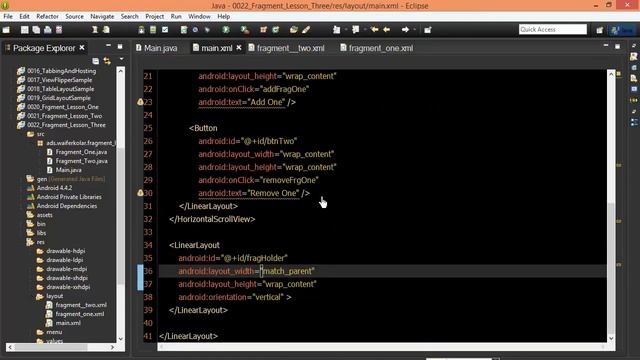
Task: Select the drawable-hdpi folder
Action: click(65, 251)
